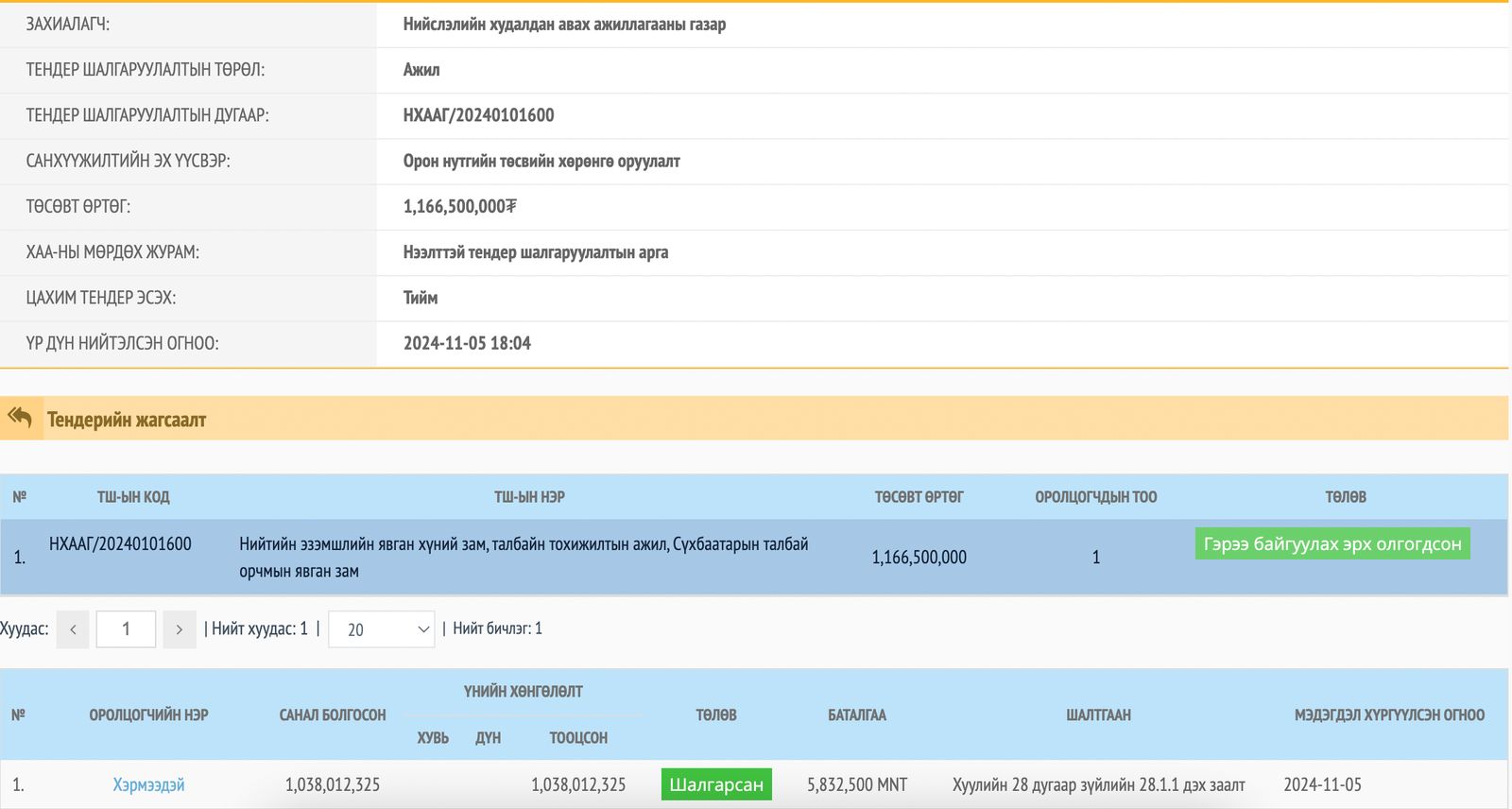This screenshot has width=1512, height=809.
Task: Click the page number input field
Action: coord(126,629)
